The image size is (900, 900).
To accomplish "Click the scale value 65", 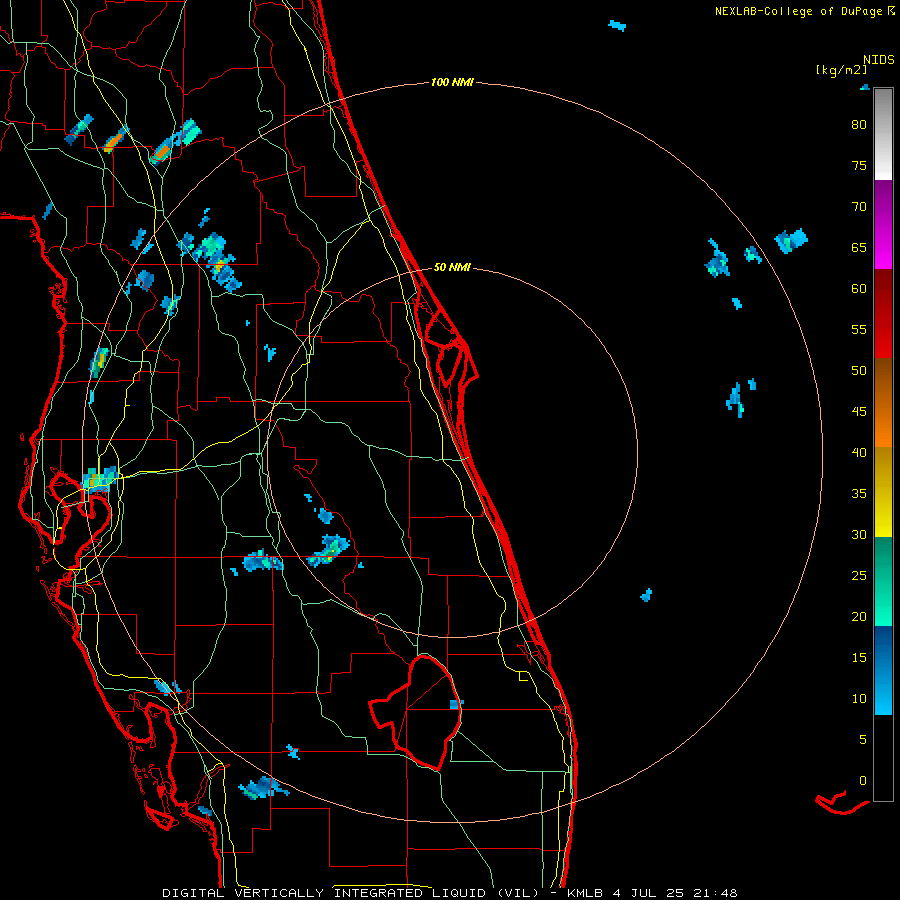I will 859,248.
